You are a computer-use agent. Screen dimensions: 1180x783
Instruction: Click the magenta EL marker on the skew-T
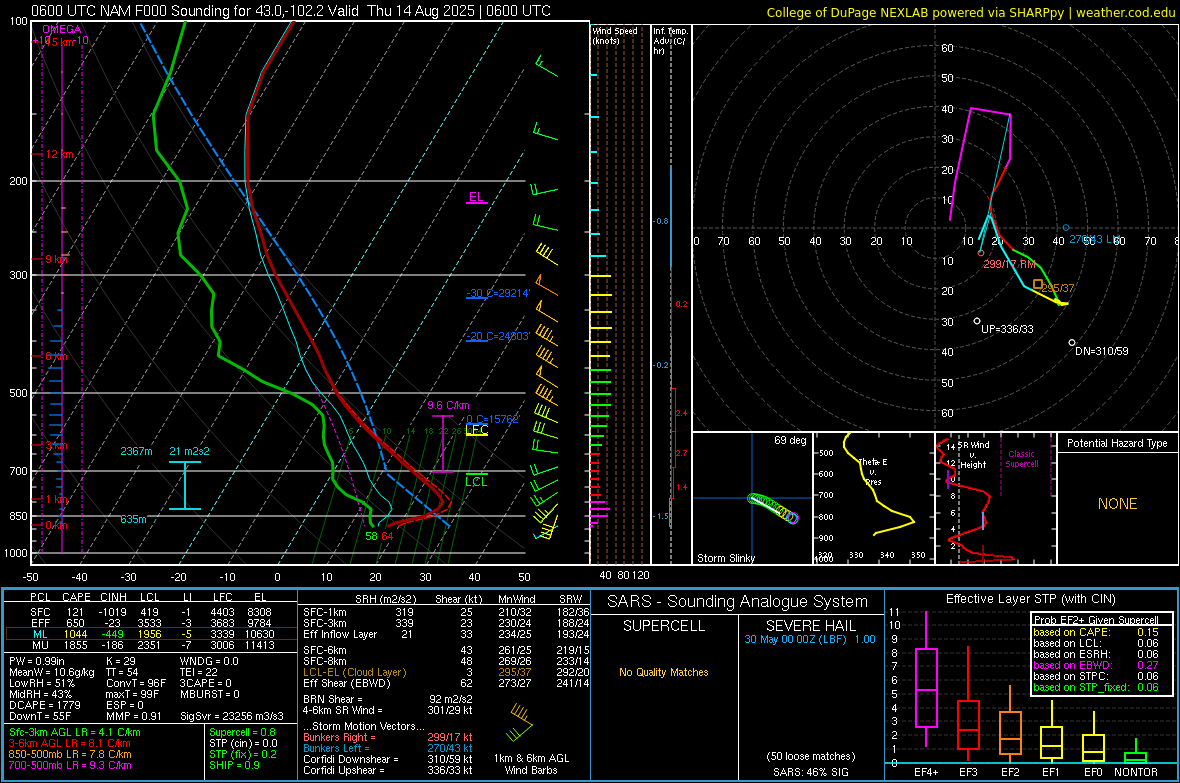(476, 198)
